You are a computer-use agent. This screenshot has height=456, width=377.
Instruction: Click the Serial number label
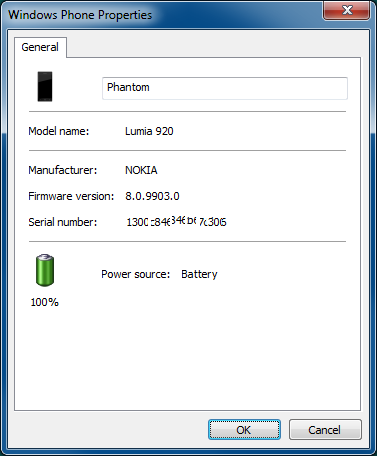click(63, 222)
